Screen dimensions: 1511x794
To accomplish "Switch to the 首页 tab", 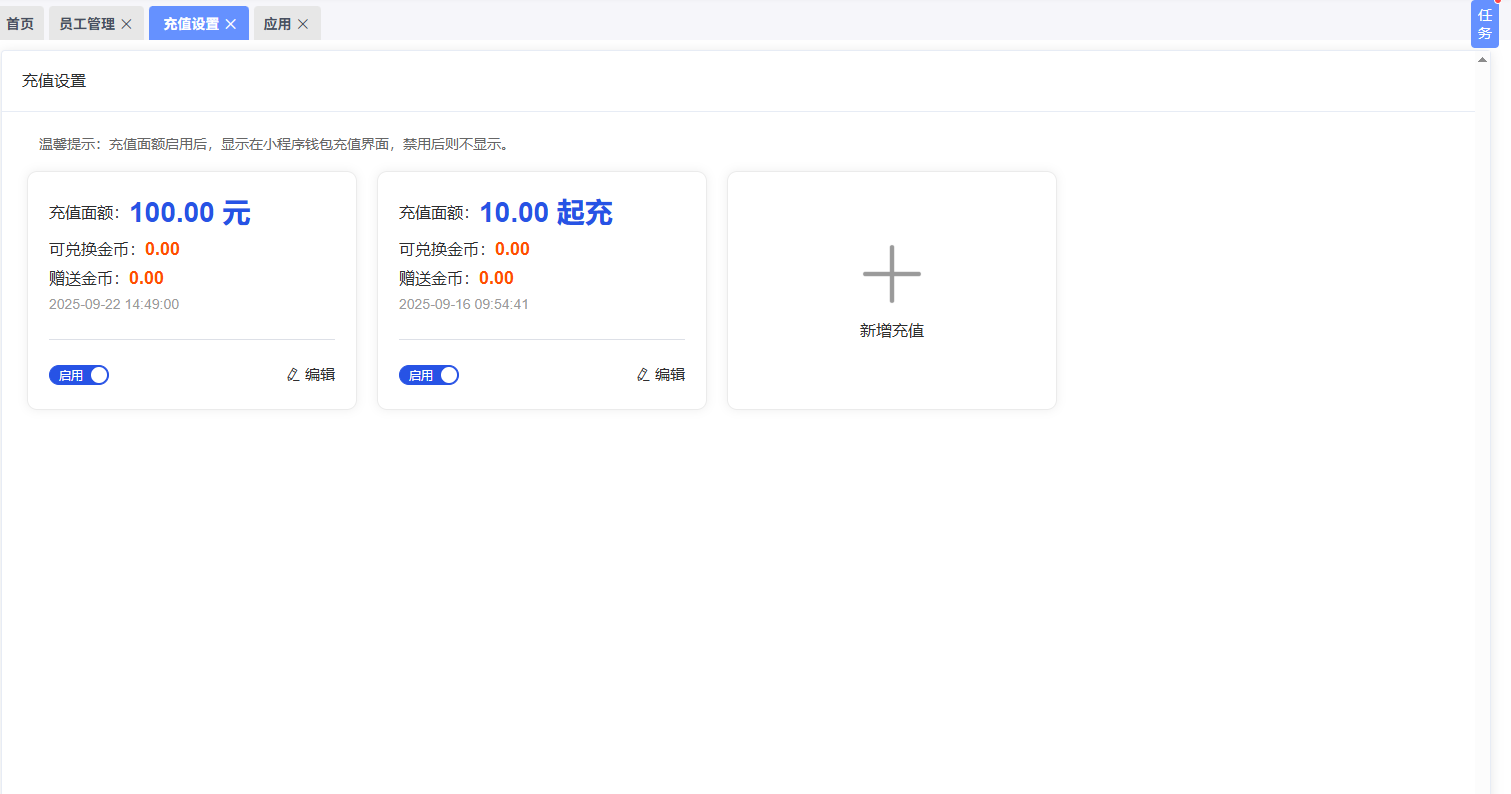I will [20, 24].
